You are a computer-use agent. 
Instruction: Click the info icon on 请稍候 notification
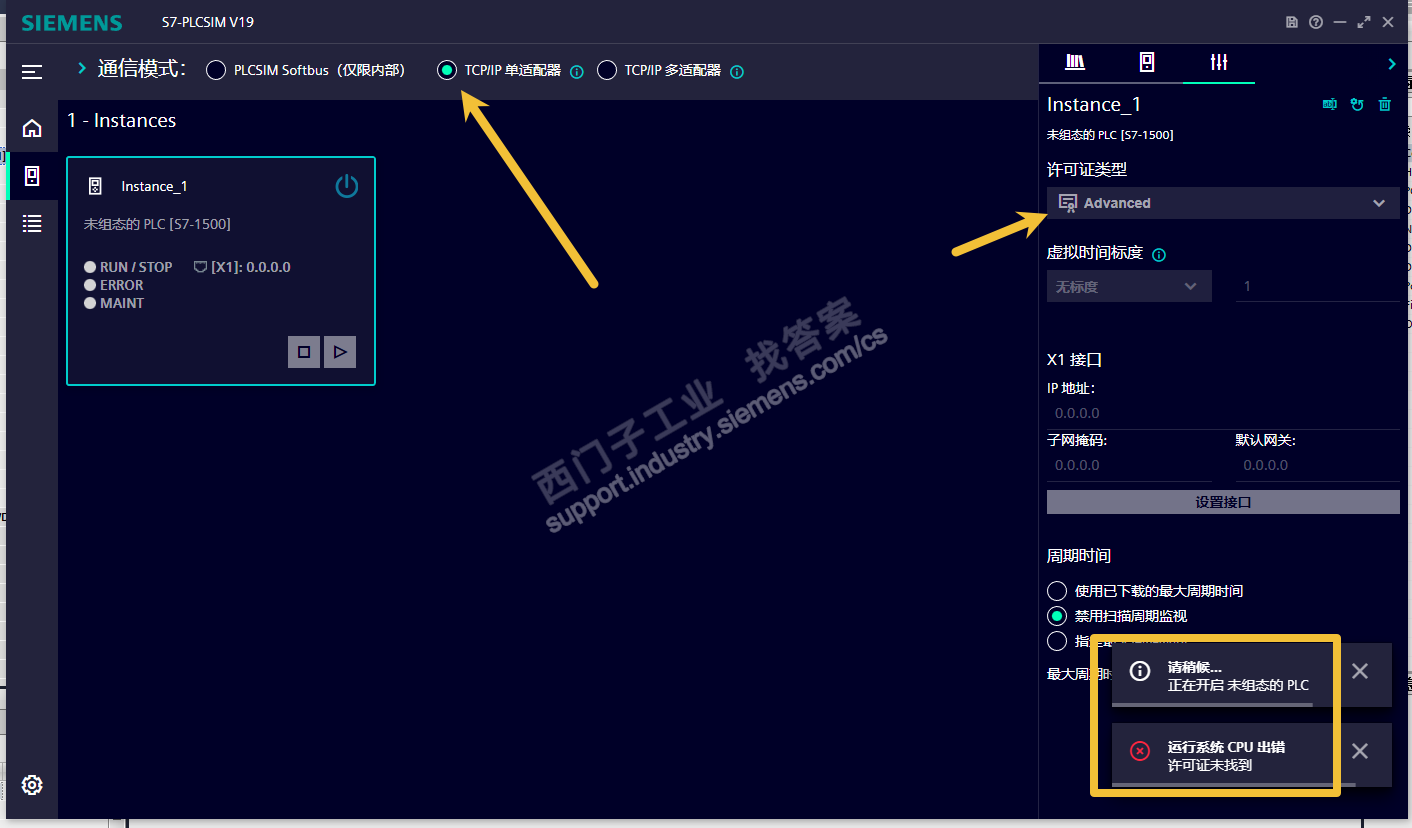tap(1140, 671)
